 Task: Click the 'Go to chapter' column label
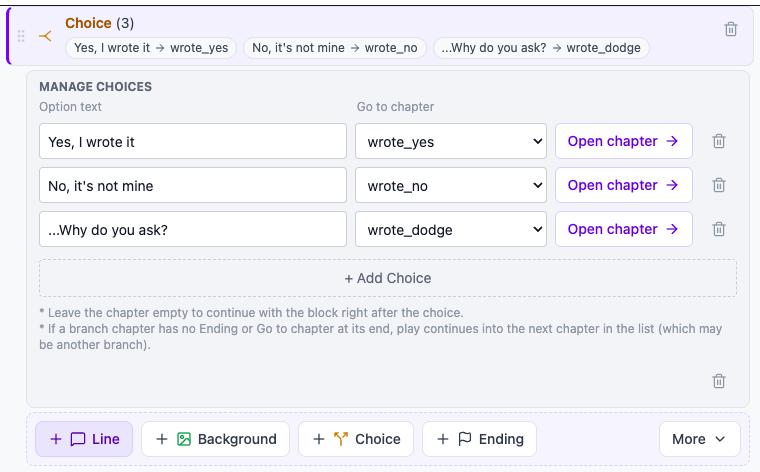pyautogui.click(x=396, y=107)
